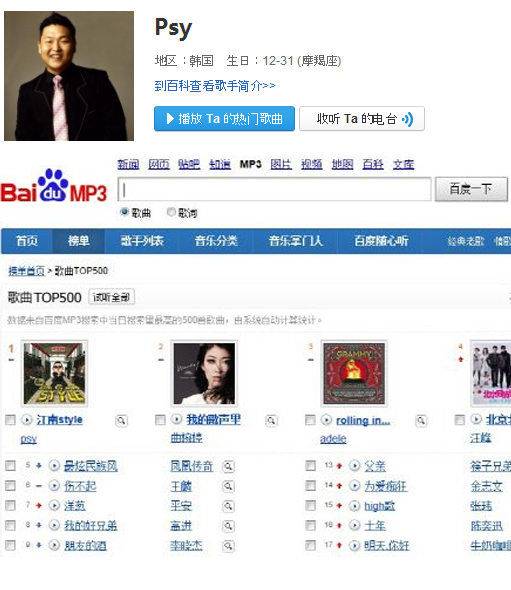Open 到百科查看歌手简介 link
The width and height of the screenshot is (511, 590).
(x=215, y=86)
